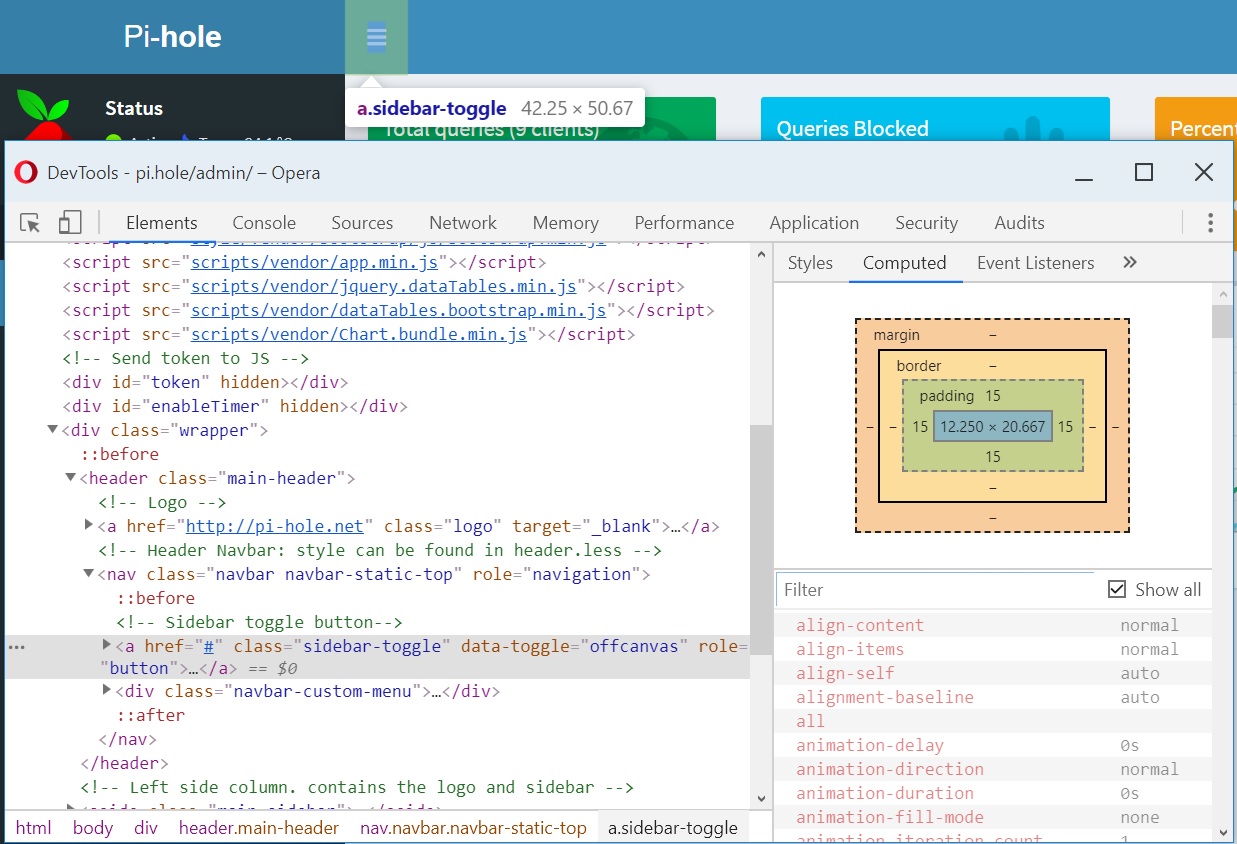Expand the navbar-custom-menu div node

(108, 690)
